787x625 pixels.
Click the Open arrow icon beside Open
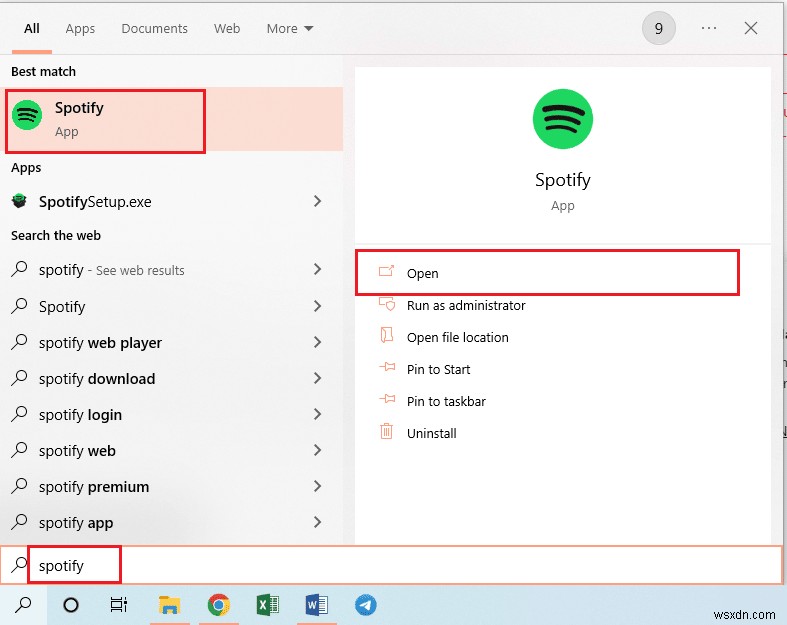[386, 272]
